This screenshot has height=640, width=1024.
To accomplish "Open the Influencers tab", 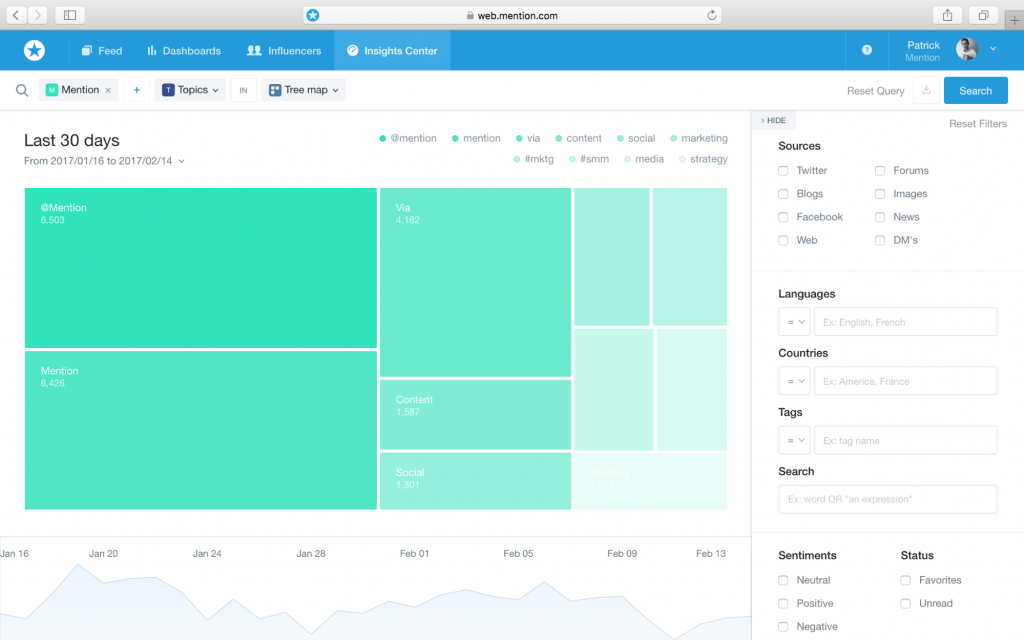I will pos(284,50).
